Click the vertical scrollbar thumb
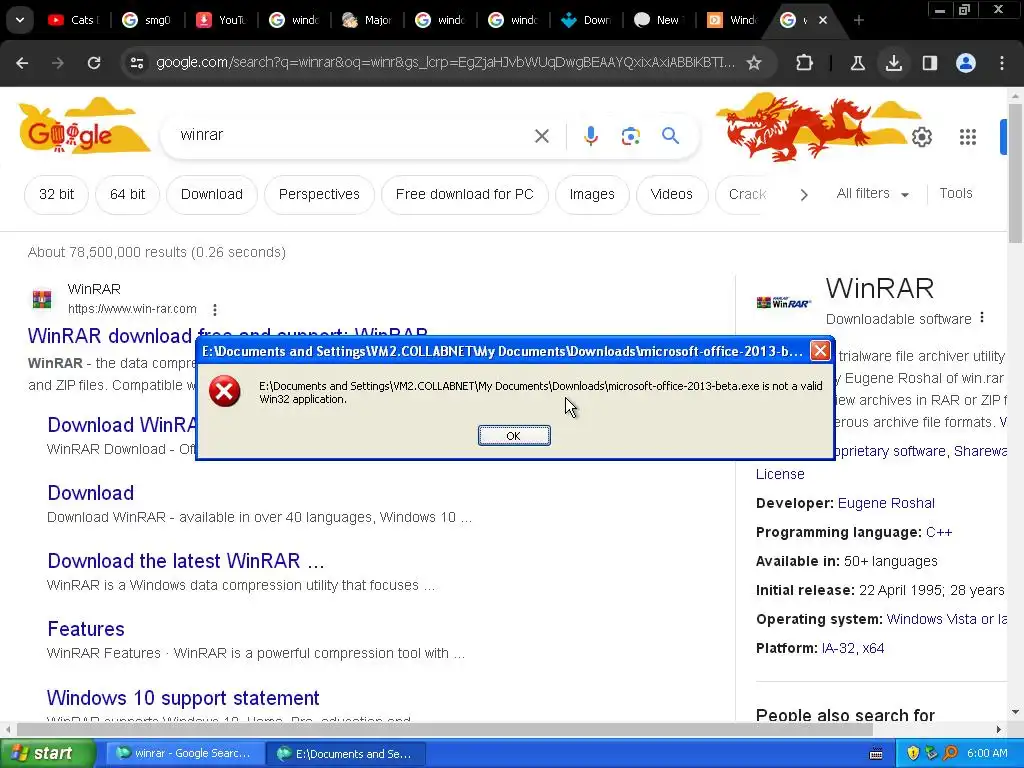 [x=1015, y=173]
